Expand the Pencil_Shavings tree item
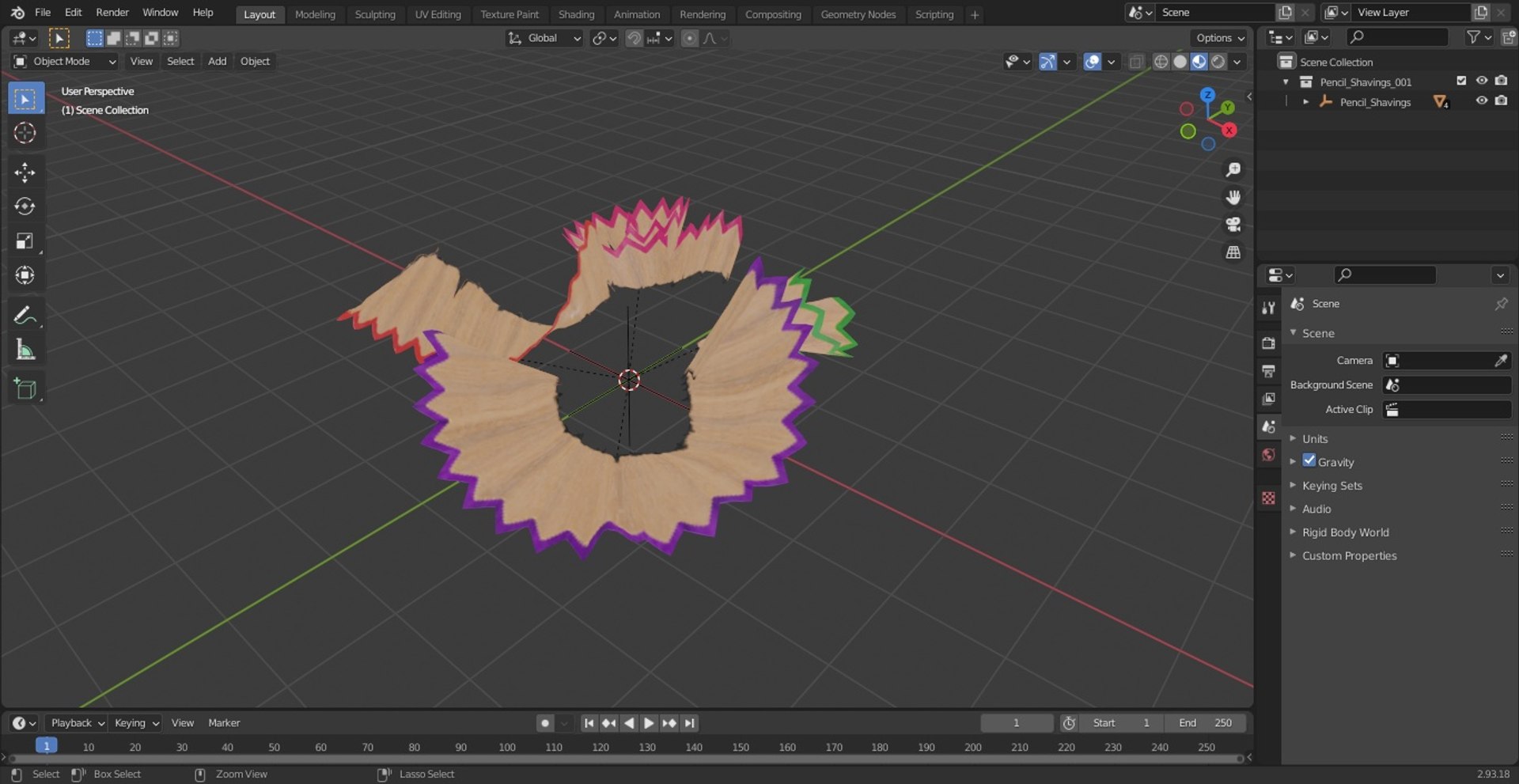Image resolution: width=1519 pixels, height=784 pixels. click(x=1305, y=102)
